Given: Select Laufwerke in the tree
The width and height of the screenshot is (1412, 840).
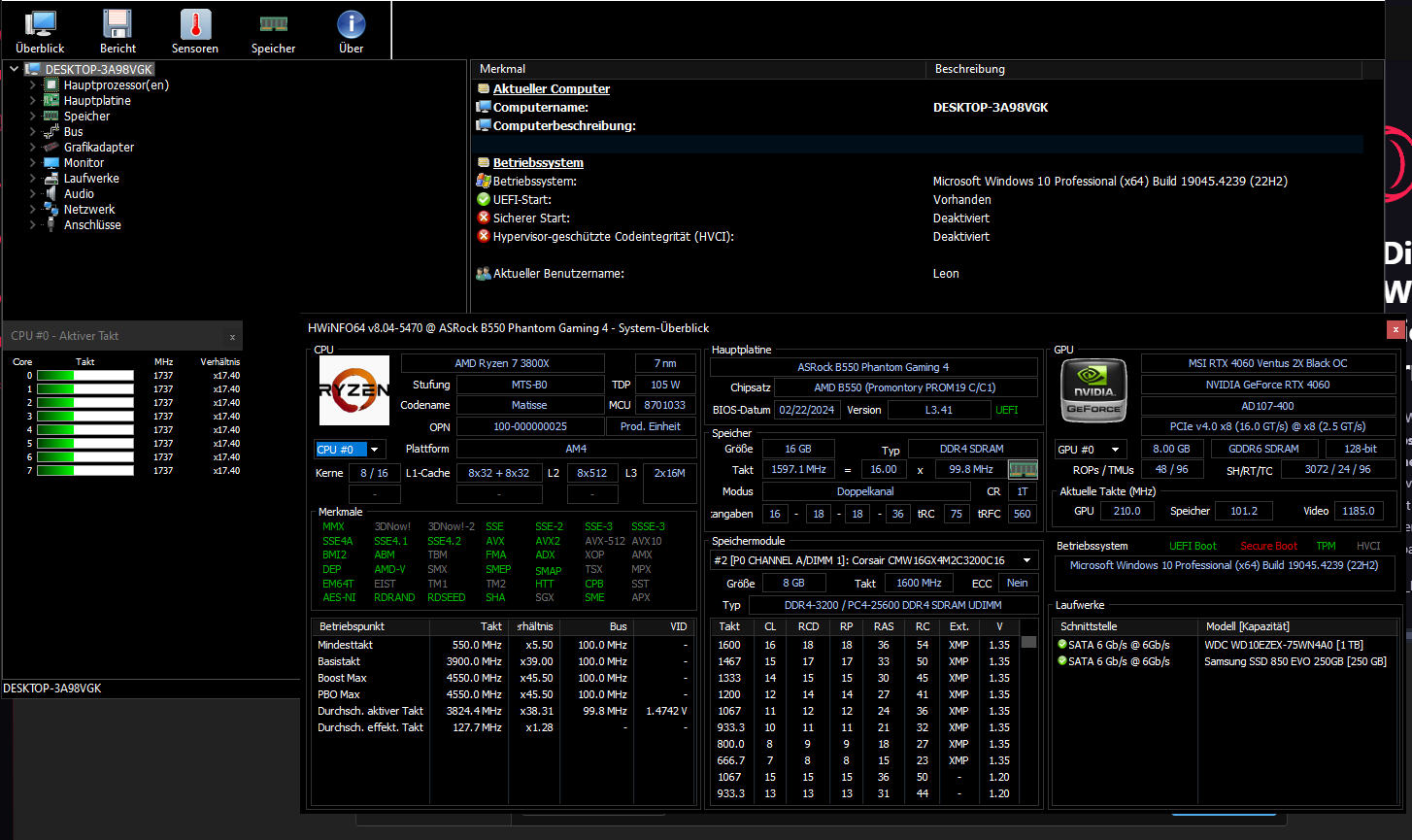Looking at the screenshot, I should point(91,179).
